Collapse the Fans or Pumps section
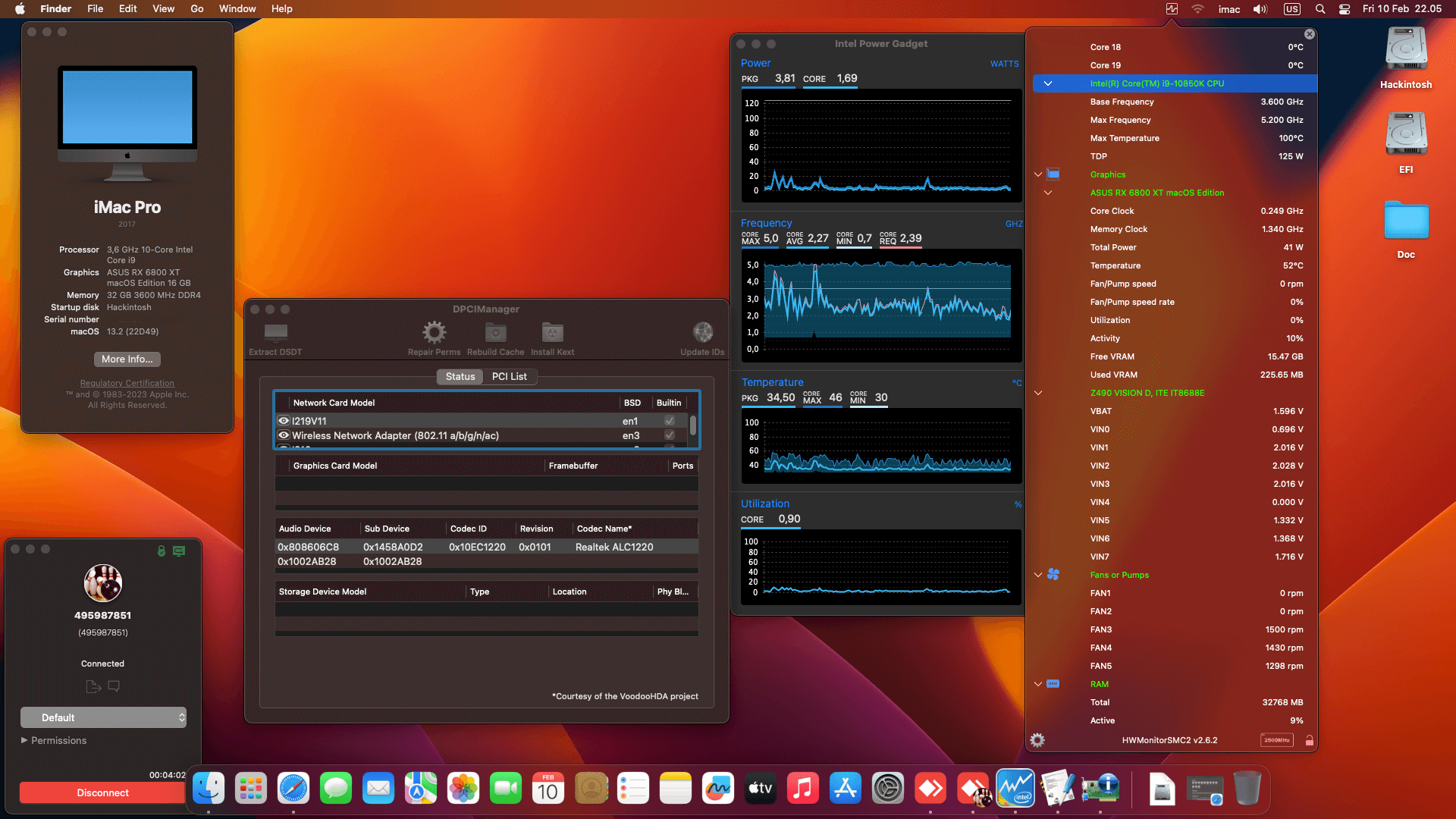The image size is (1456, 819). 1037,575
